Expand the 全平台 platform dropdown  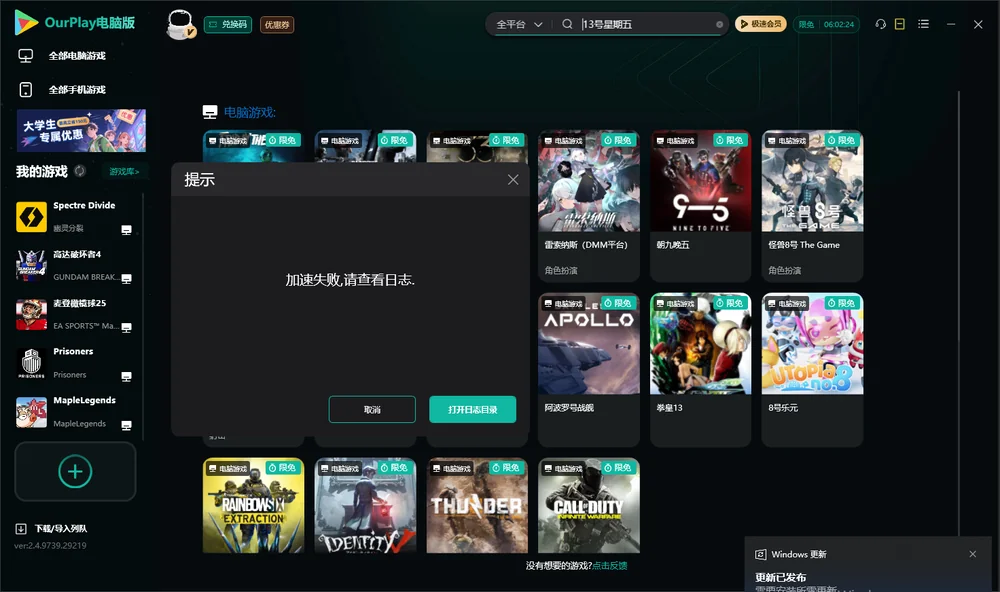tap(519, 24)
